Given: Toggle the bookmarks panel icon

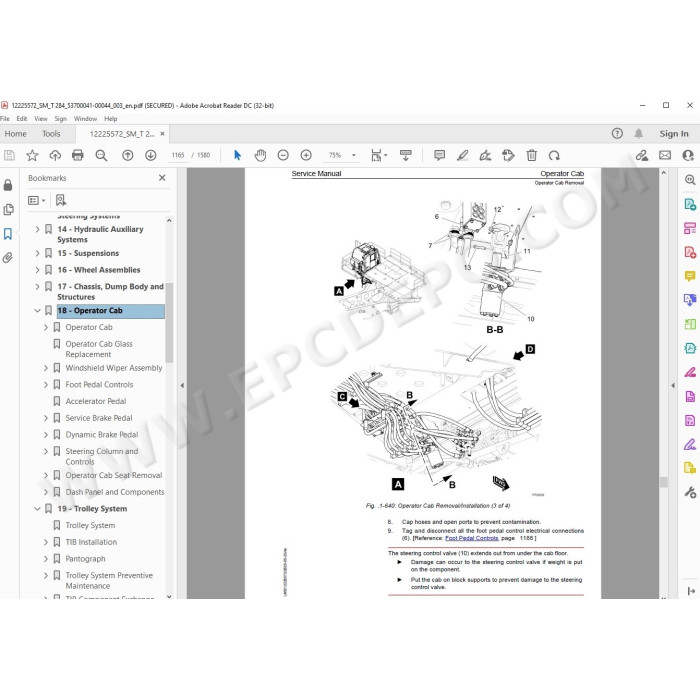Looking at the screenshot, I should 8,233.
